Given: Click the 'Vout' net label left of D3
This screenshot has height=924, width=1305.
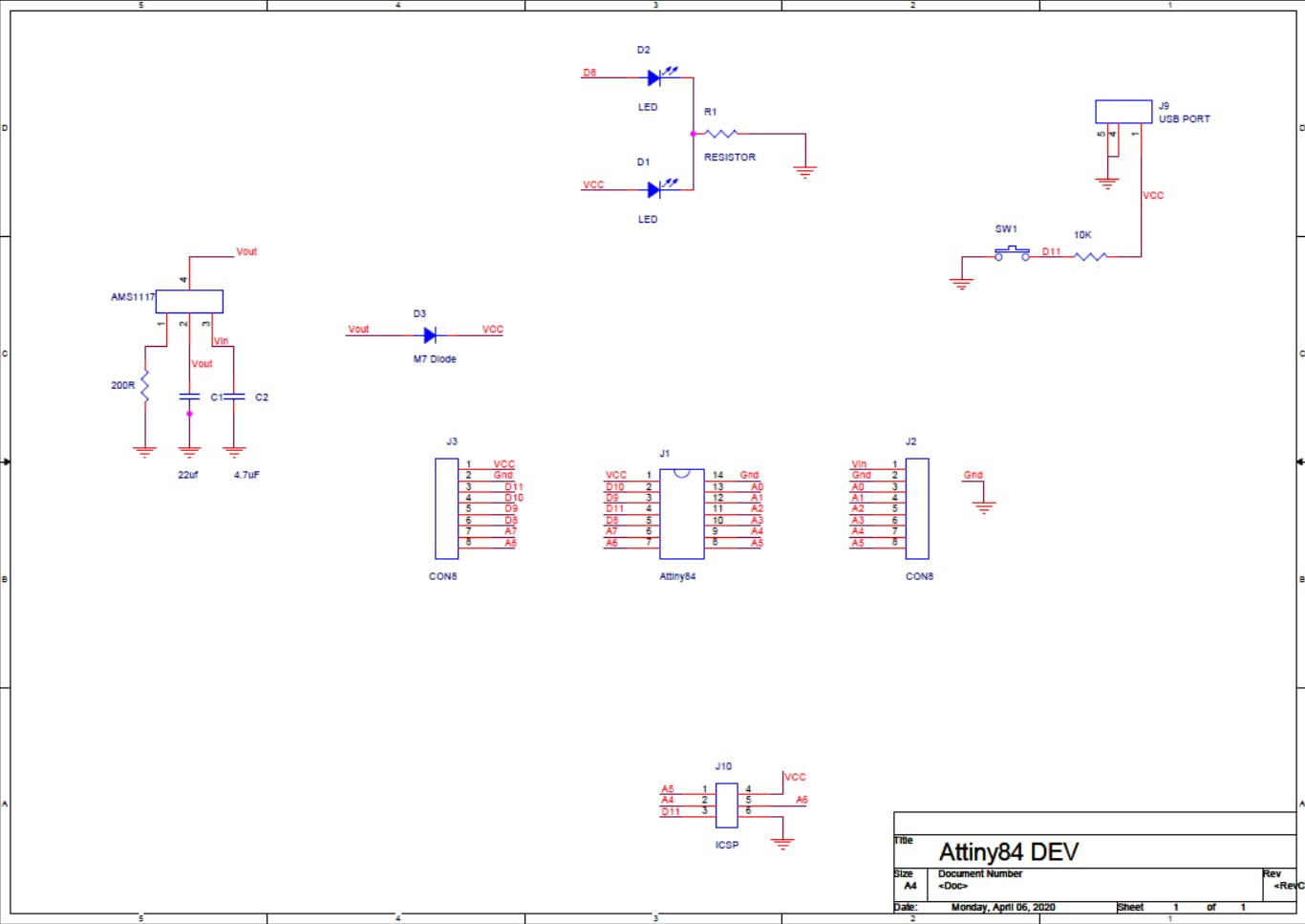Looking at the screenshot, I should tap(358, 330).
